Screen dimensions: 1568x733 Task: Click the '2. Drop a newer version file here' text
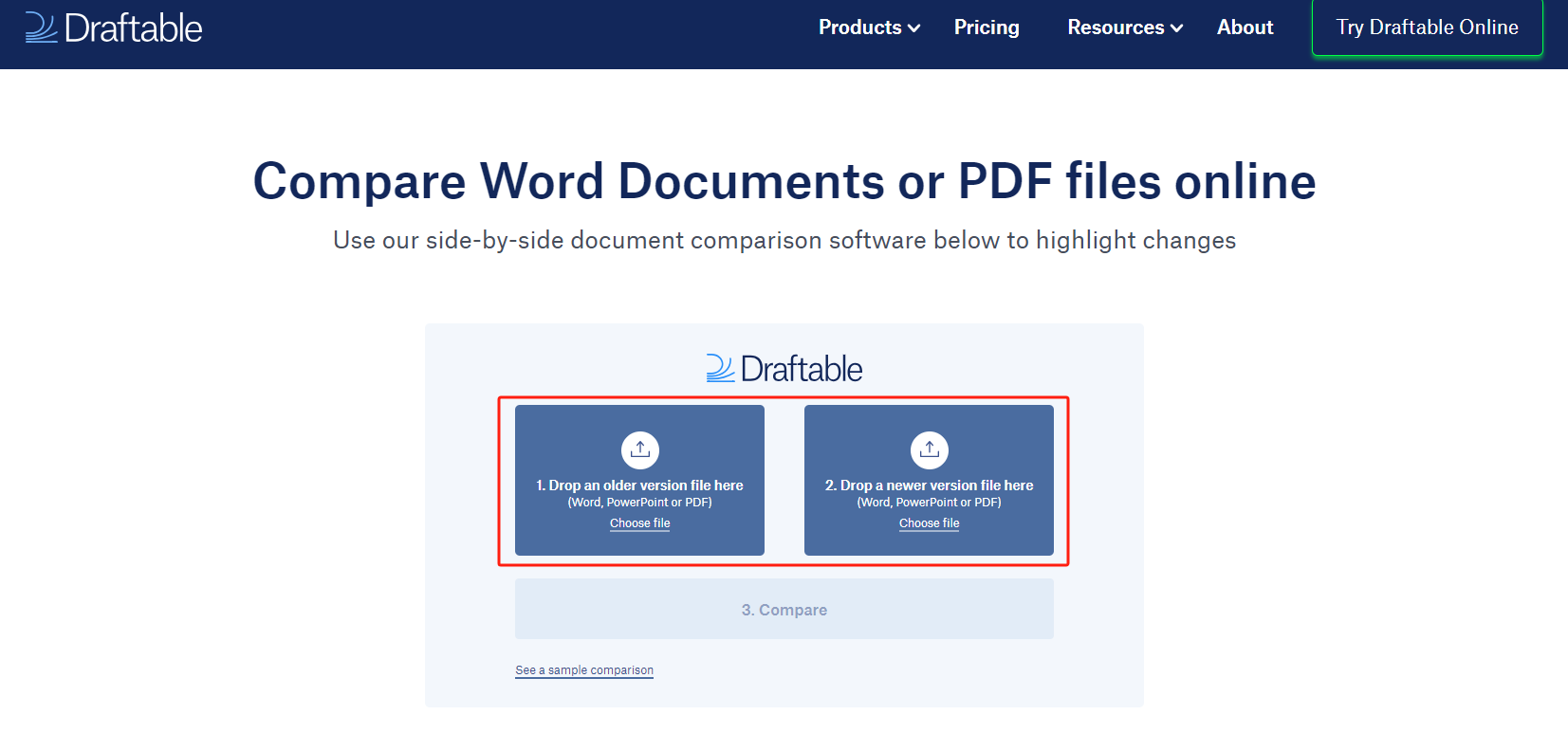pos(930,485)
